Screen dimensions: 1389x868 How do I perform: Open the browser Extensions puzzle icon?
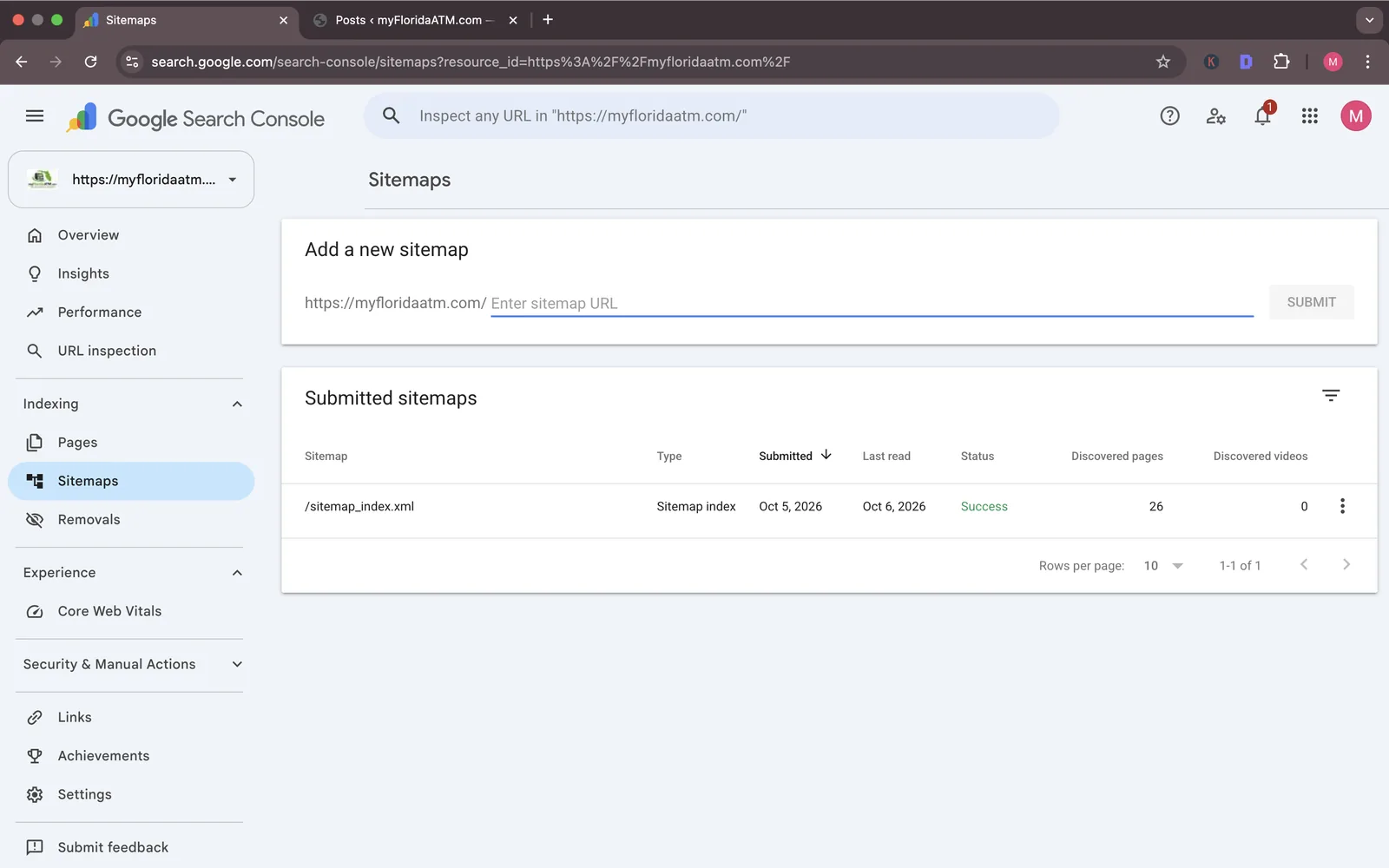click(x=1281, y=62)
